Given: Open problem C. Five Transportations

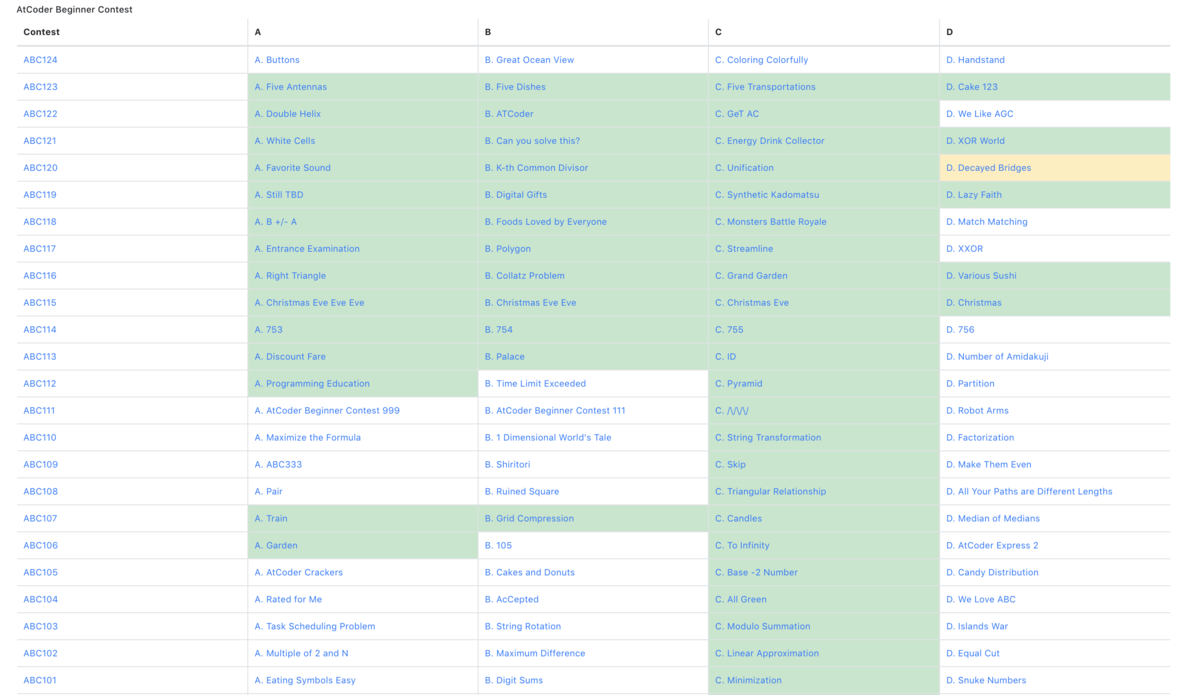Looking at the screenshot, I should pos(765,87).
